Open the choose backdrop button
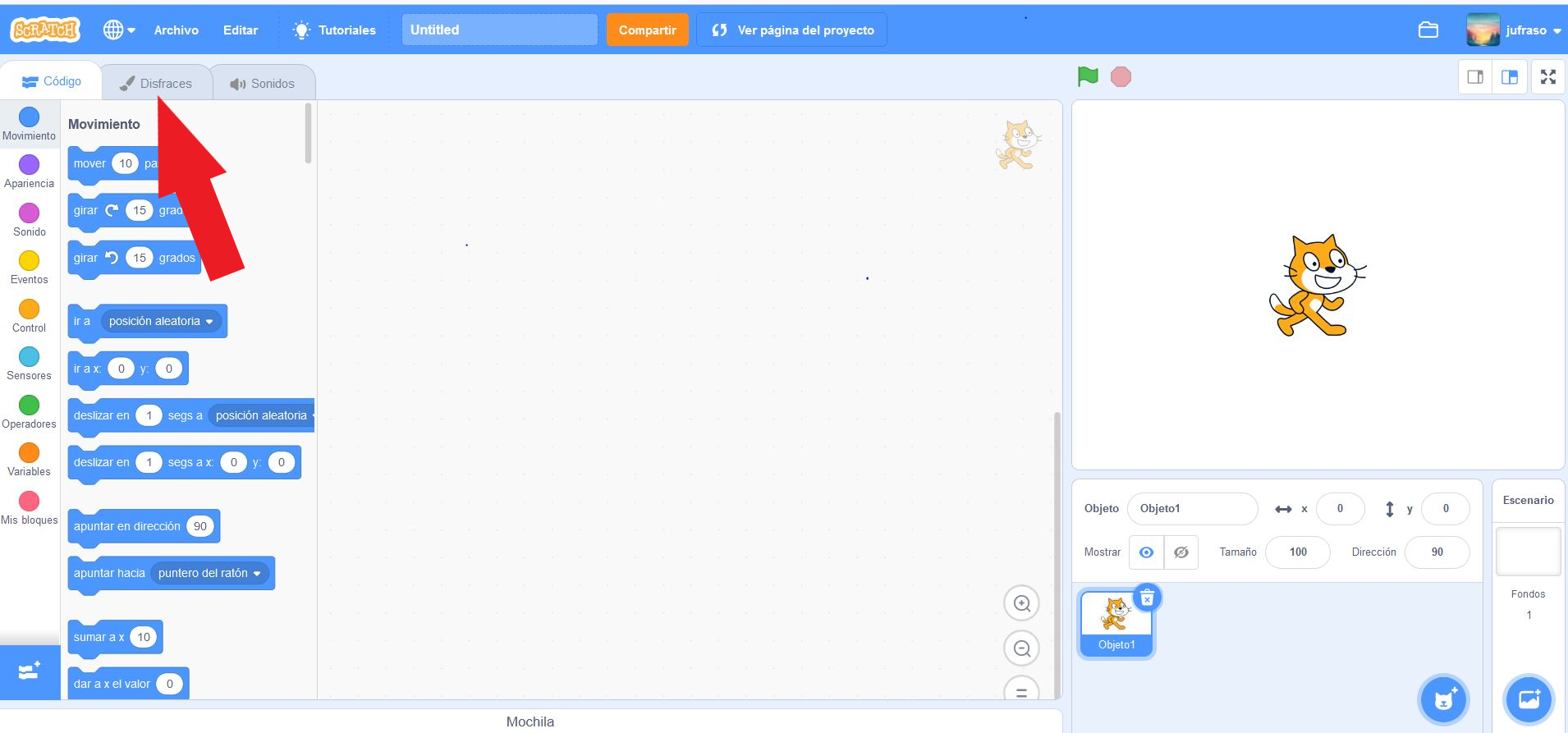The width and height of the screenshot is (1568, 733). (1529, 699)
